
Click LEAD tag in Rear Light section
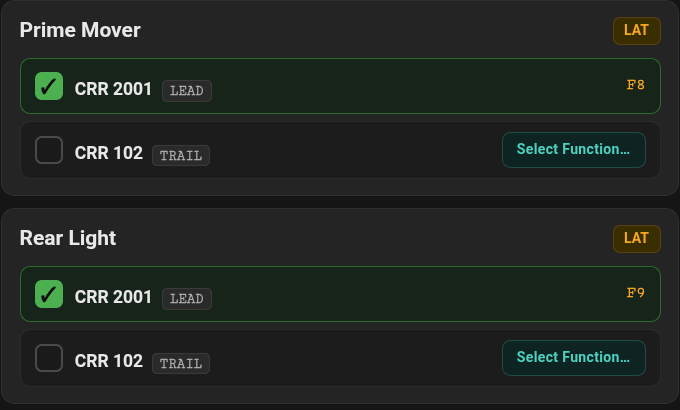tap(187, 299)
